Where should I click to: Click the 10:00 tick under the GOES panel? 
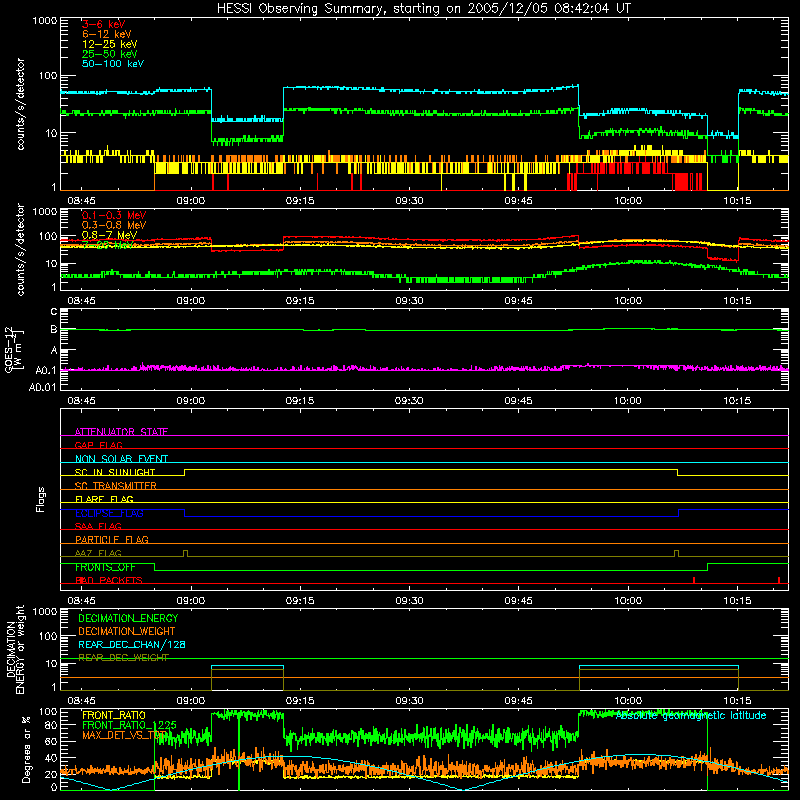coord(628,401)
